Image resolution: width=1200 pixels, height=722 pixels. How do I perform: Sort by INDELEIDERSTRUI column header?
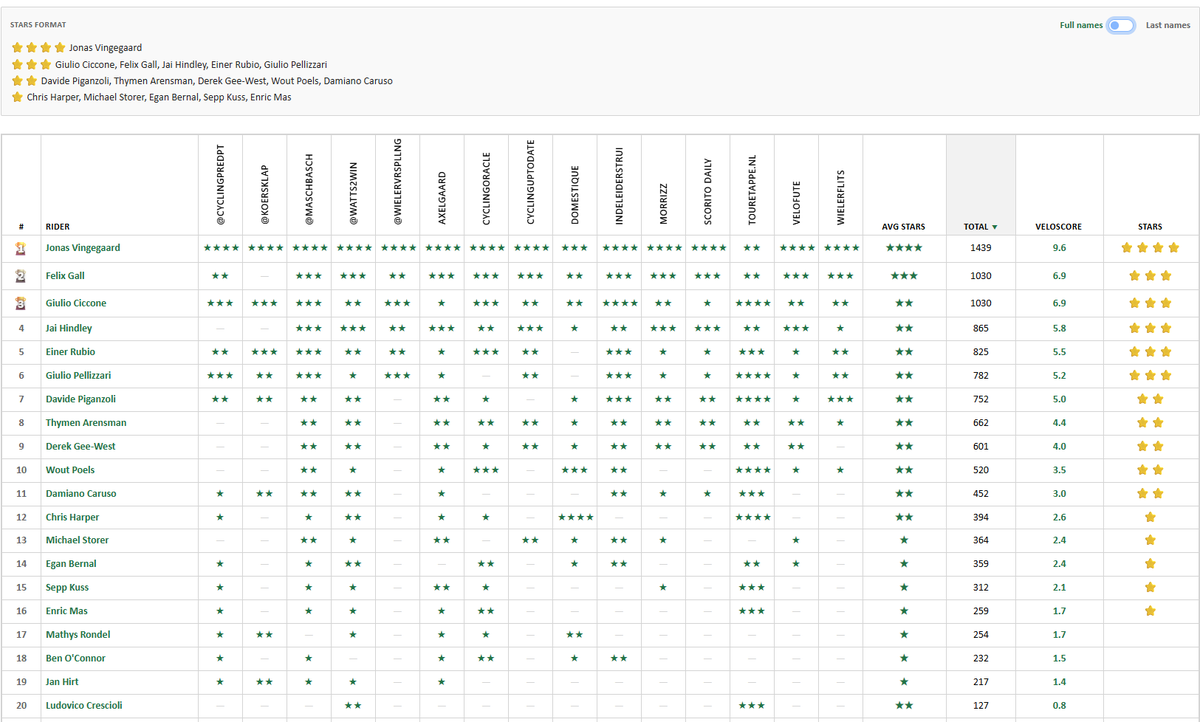tap(619, 184)
